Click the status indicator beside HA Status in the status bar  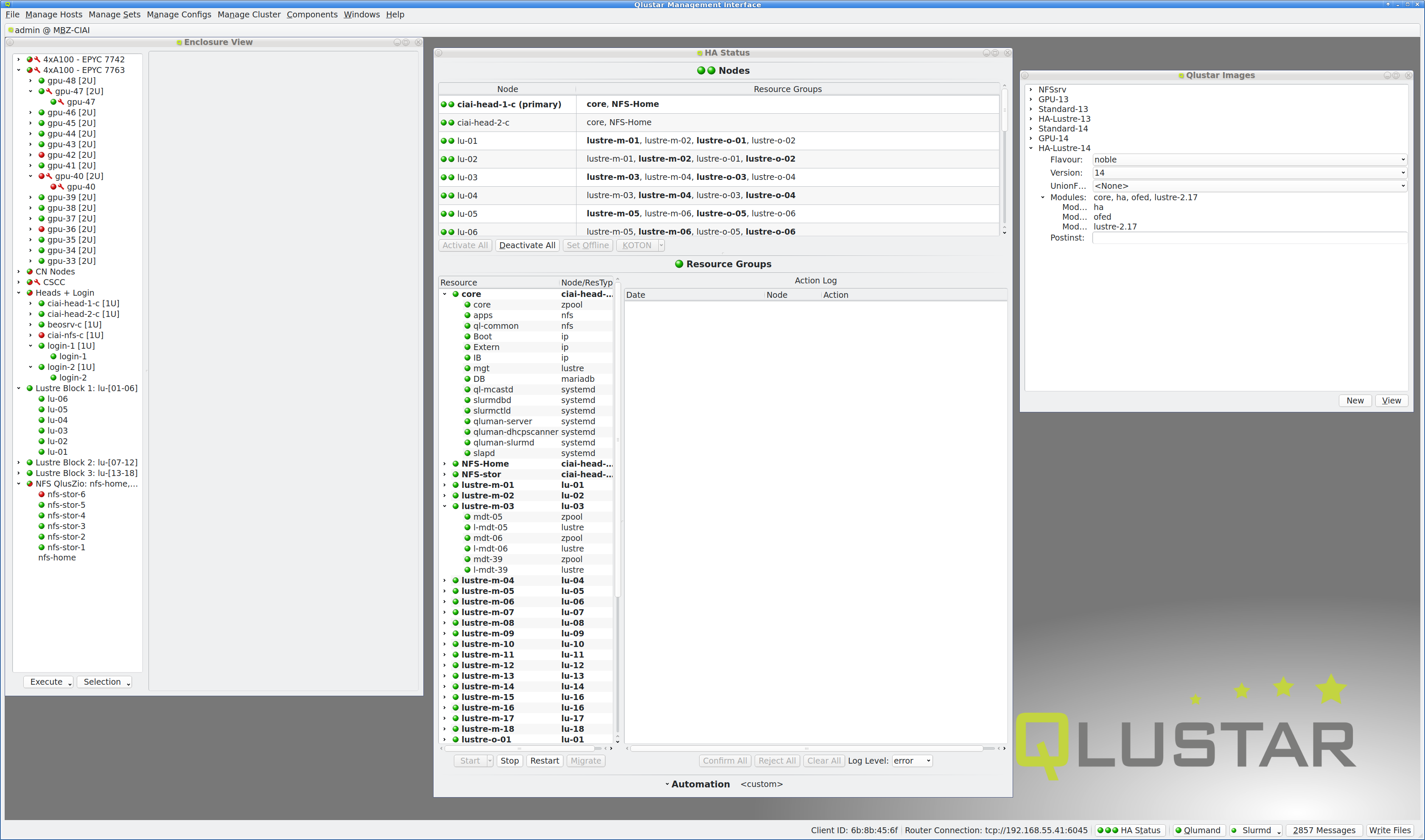(1108, 830)
